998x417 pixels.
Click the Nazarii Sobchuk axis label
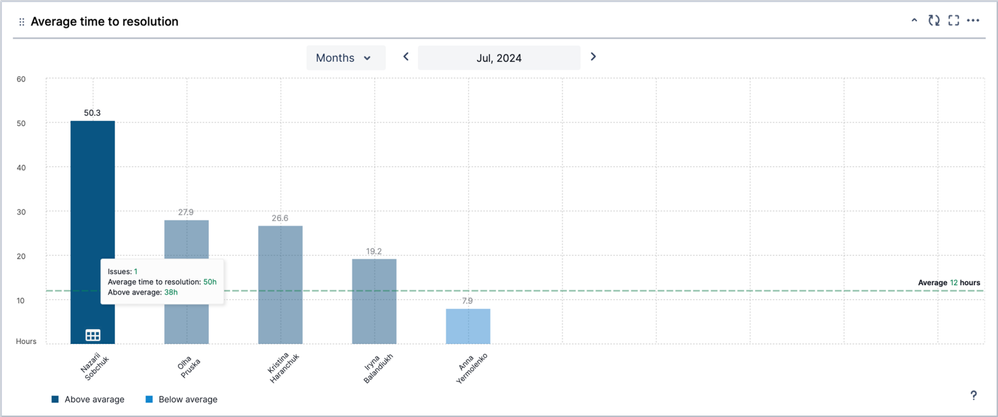pos(94,367)
